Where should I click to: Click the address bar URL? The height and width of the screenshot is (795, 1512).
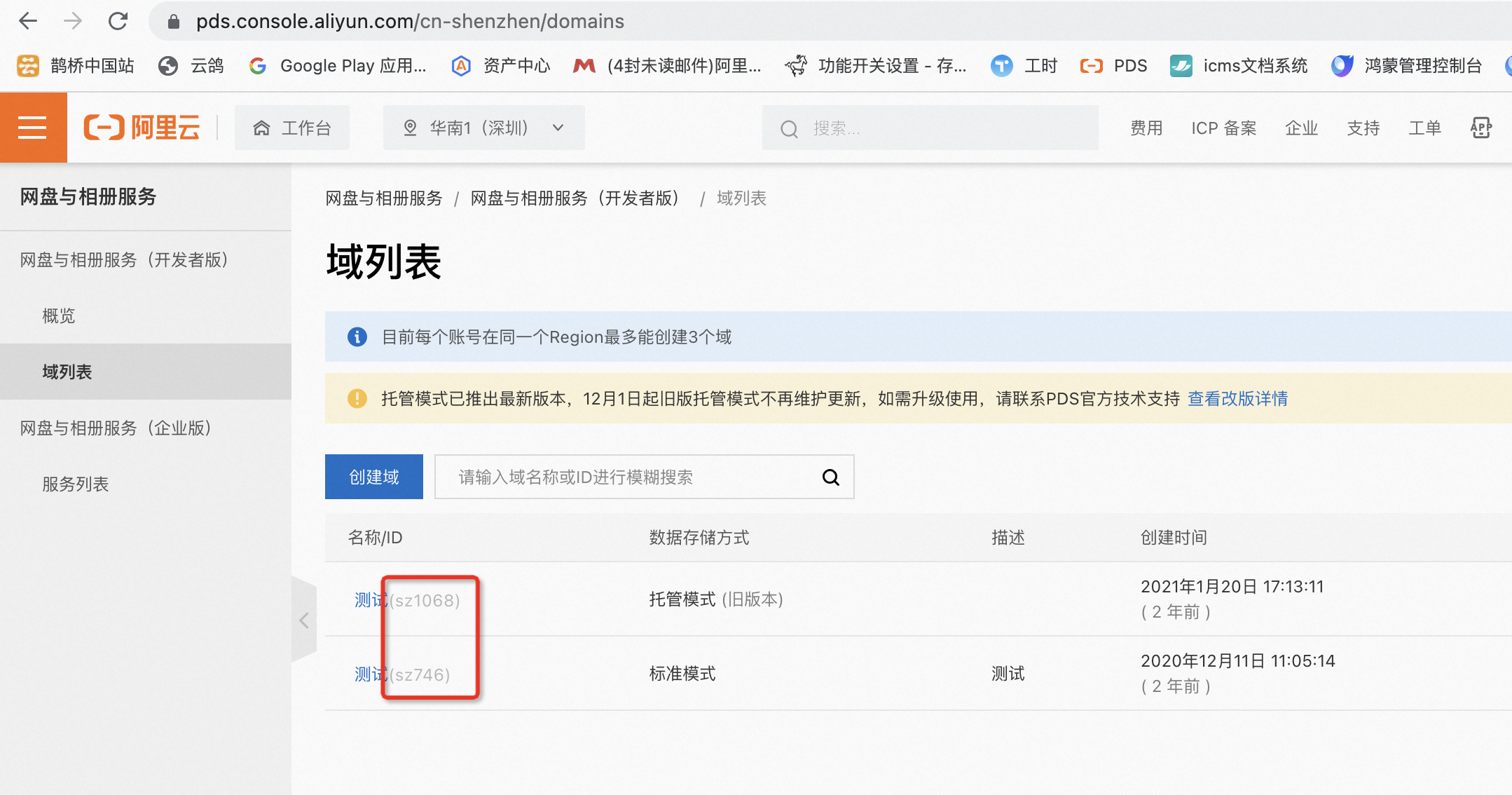coord(410,21)
